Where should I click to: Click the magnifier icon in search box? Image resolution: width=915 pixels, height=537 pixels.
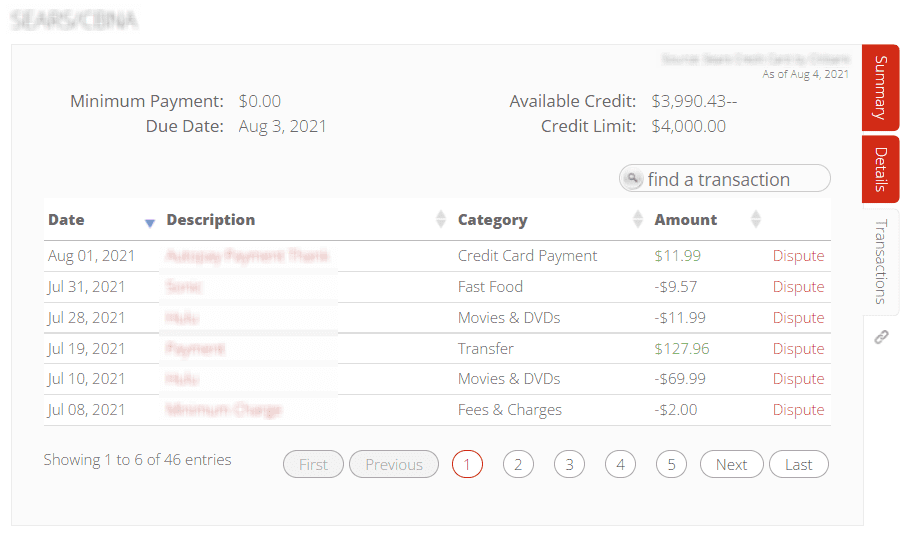(632, 179)
